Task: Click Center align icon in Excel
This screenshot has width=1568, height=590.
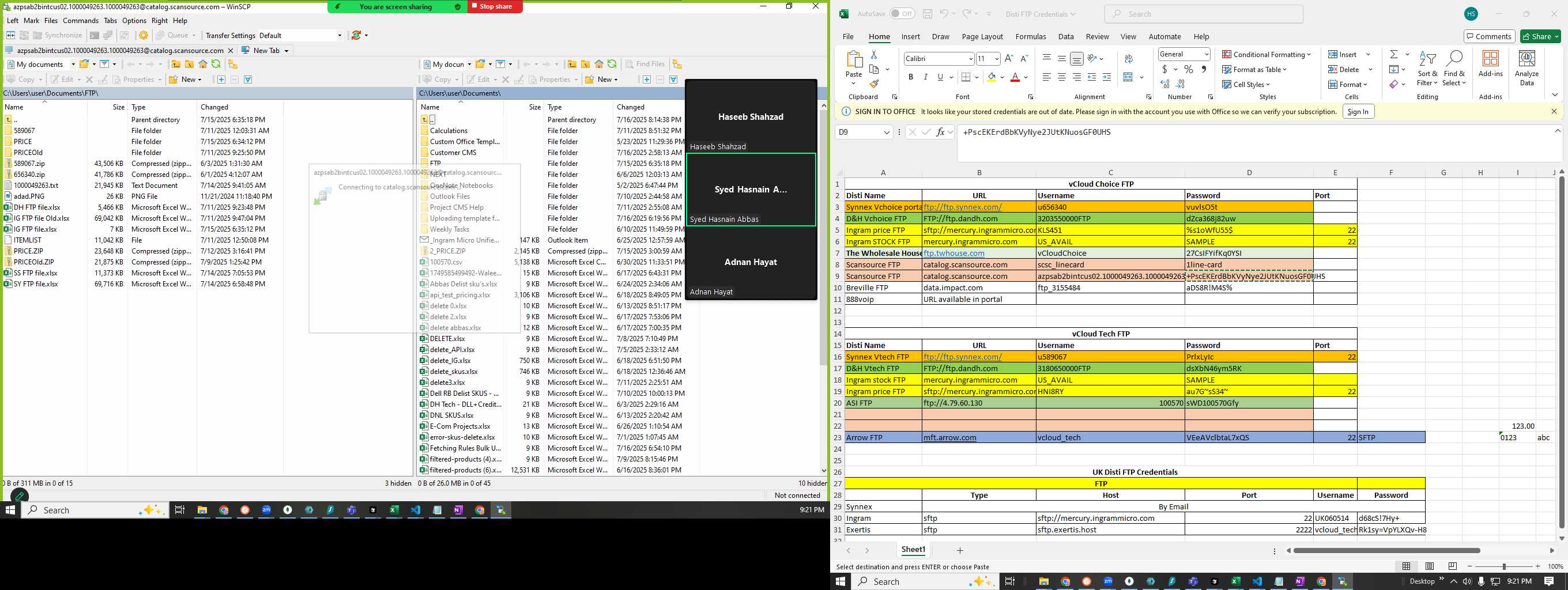Action: [1061, 77]
